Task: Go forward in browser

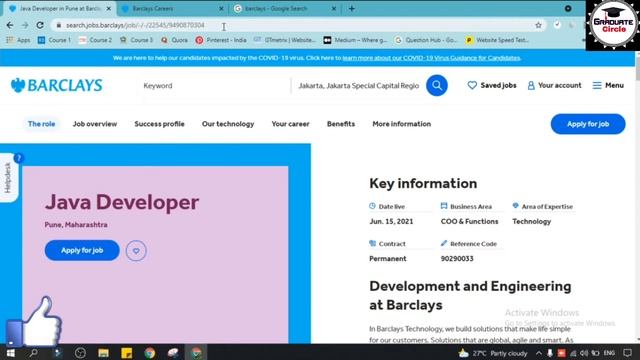Action: [25, 25]
